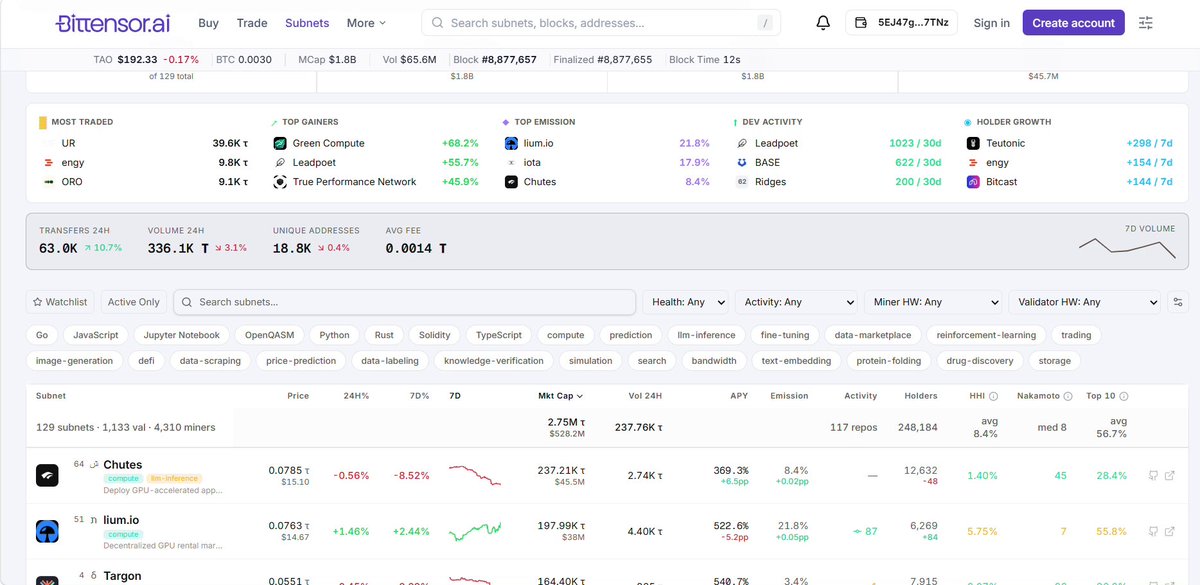Go to the Trade nav item
Image resolution: width=1200 pixels, height=585 pixels.
point(252,22)
